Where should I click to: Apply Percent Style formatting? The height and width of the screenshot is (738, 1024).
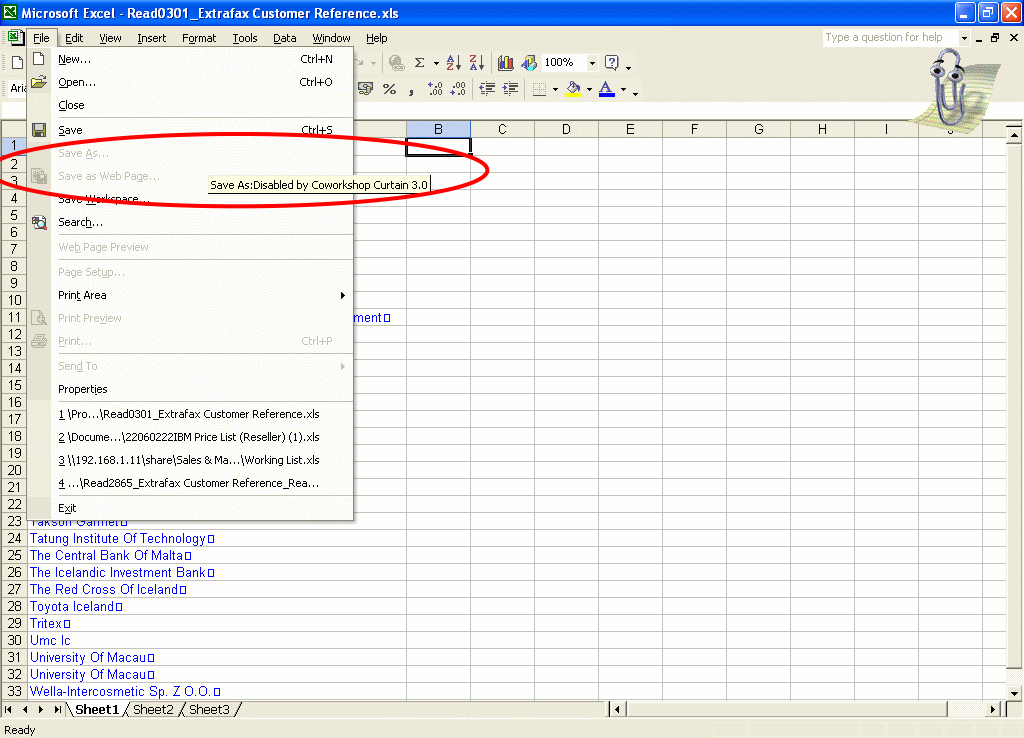[x=389, y=89]
